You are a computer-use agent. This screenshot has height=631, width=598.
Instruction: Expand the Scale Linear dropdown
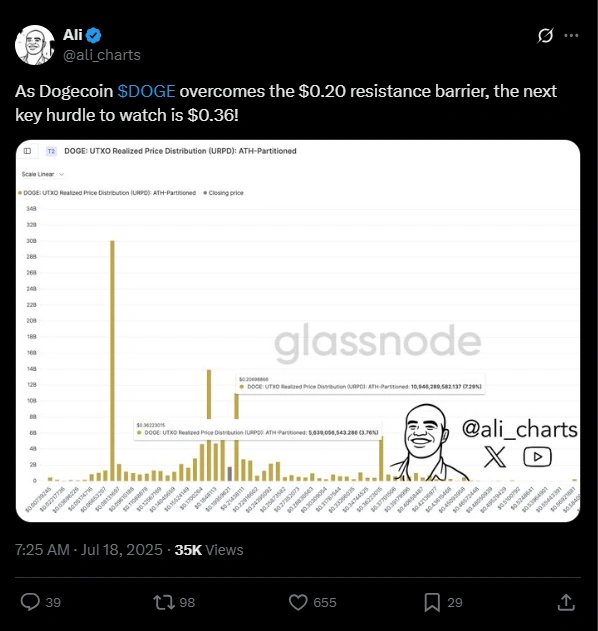pyautogui.click(x=43, y=174)
